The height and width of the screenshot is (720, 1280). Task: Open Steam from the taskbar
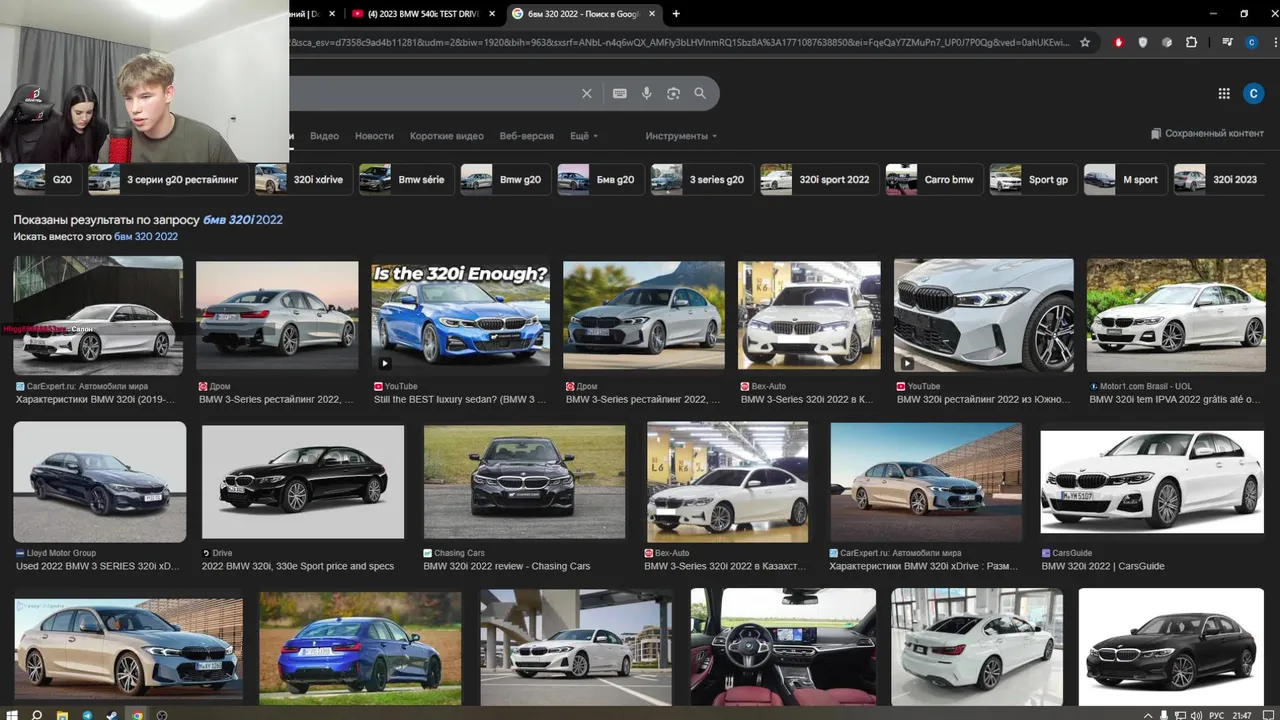point(112,715)
